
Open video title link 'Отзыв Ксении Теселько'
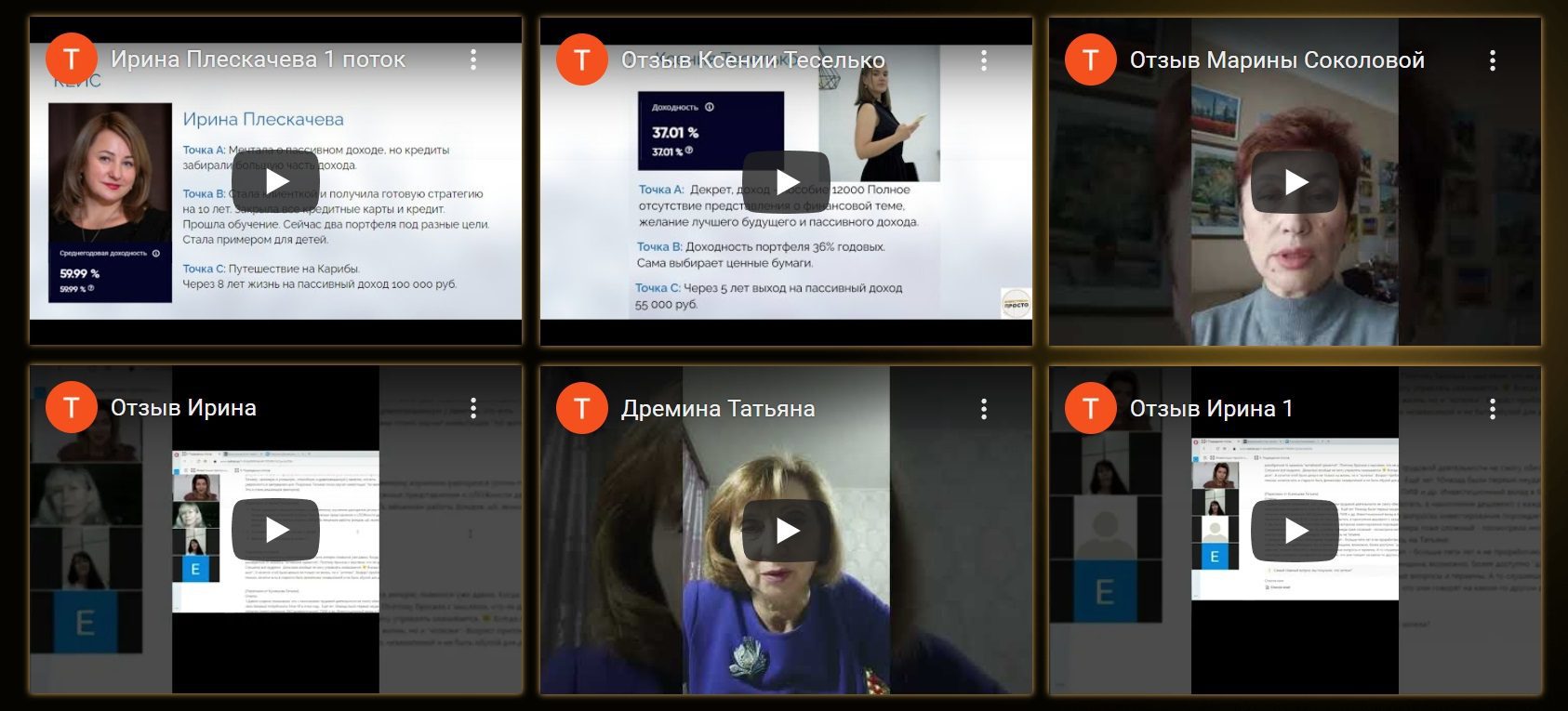[x=753, y=60]
